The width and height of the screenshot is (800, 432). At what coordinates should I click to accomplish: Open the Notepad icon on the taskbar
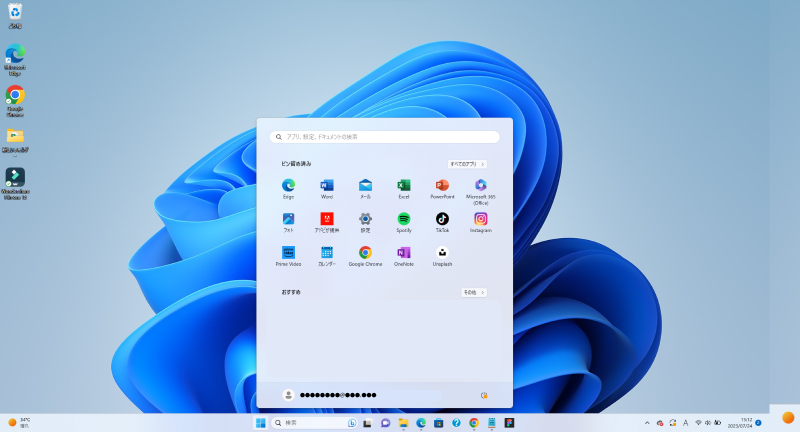coord(491,423)
